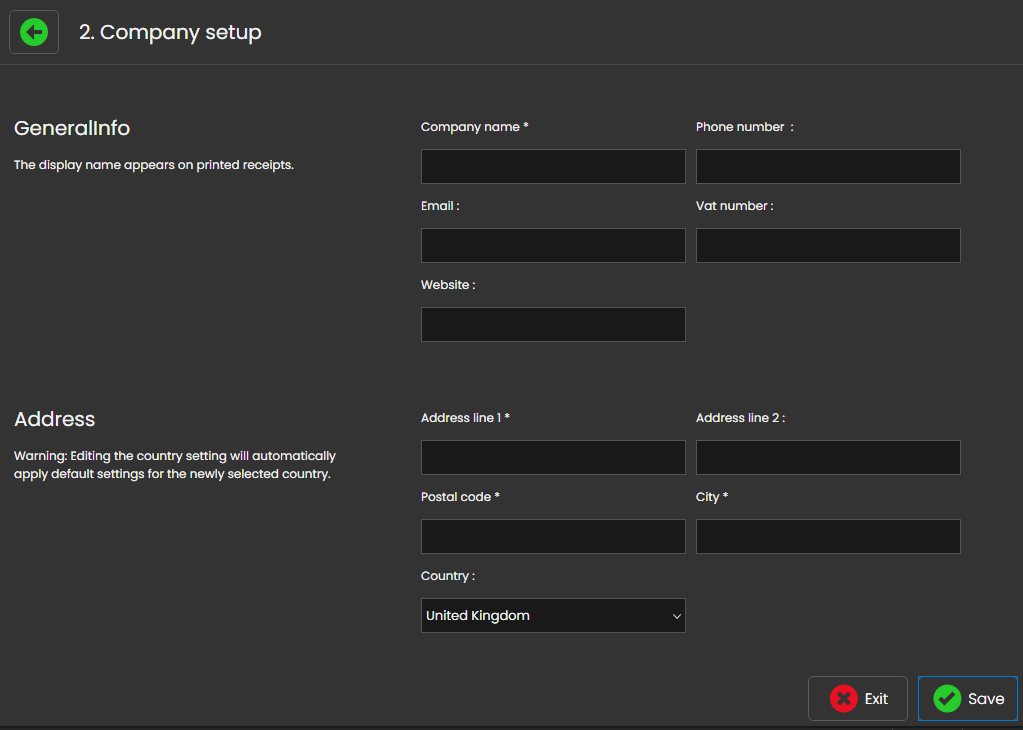
Task: Click the green checkmark icon on Save
Action: [x=946, y=699]
